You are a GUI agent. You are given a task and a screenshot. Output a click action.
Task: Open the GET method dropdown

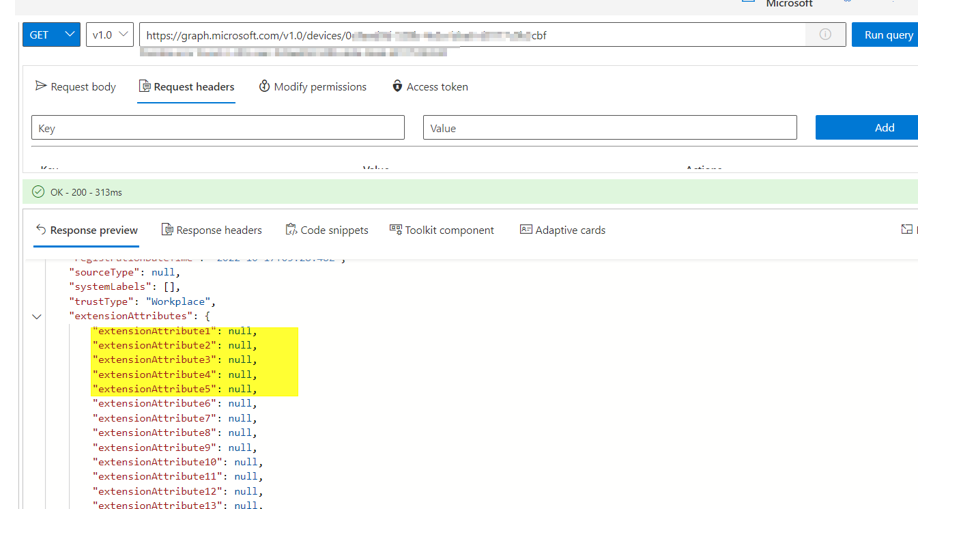pos(51,35)
